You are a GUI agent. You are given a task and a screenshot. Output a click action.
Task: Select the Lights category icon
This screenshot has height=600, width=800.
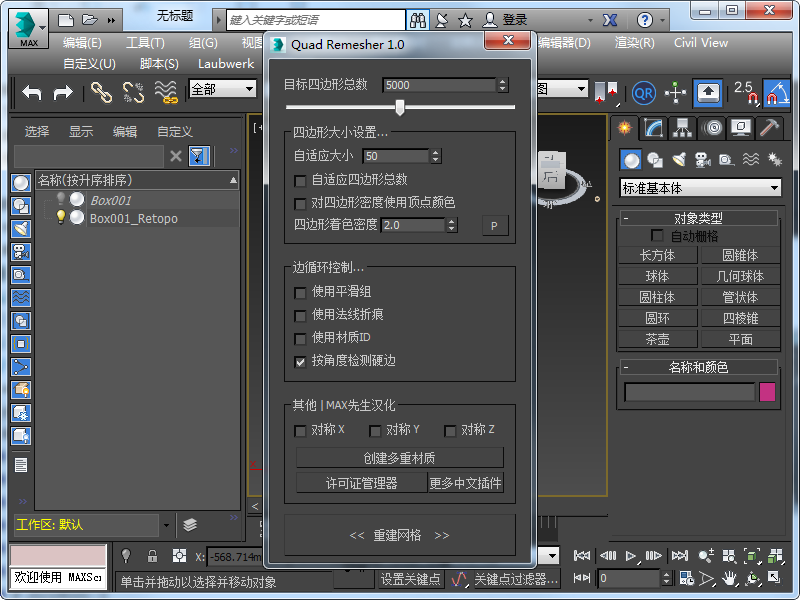[x=679, y=160]
